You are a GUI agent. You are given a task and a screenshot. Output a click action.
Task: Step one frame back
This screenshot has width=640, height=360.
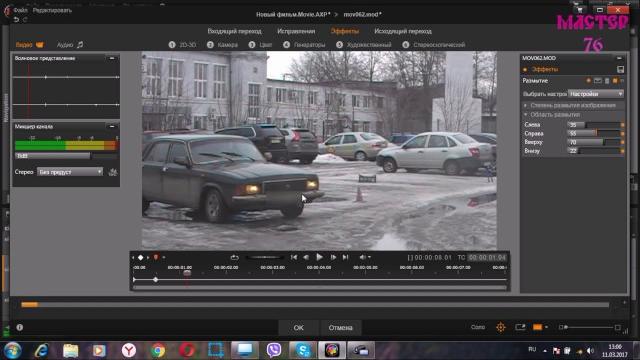point(306,257)
